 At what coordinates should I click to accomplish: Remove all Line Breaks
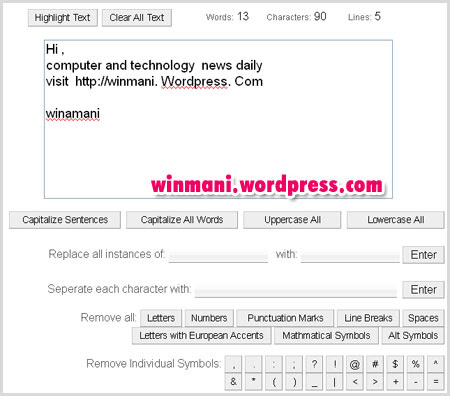pyautogui.click(x=368, y=318)
